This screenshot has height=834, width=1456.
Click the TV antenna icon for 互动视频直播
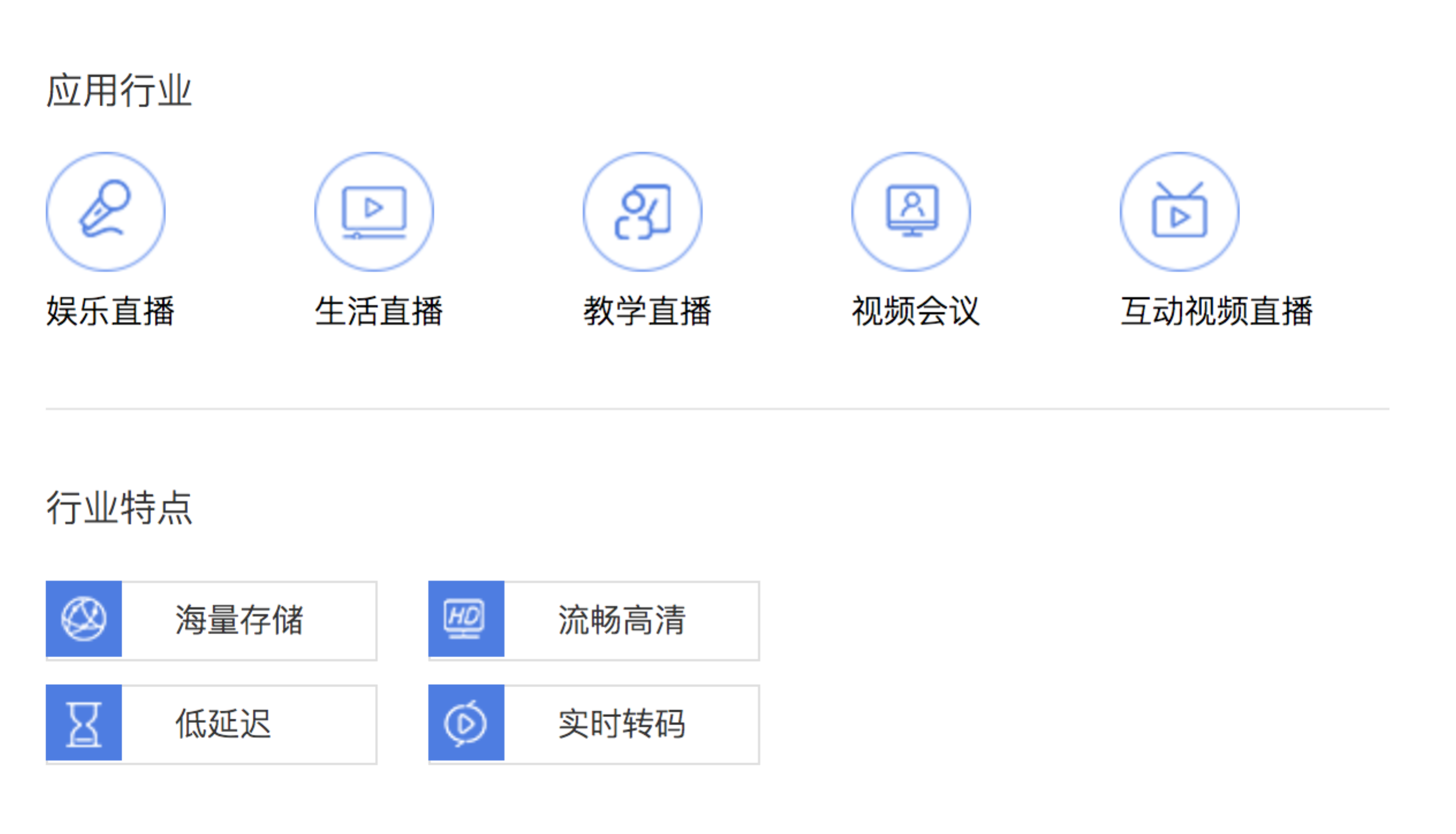pyautogui.click(x=1179, y=211)
